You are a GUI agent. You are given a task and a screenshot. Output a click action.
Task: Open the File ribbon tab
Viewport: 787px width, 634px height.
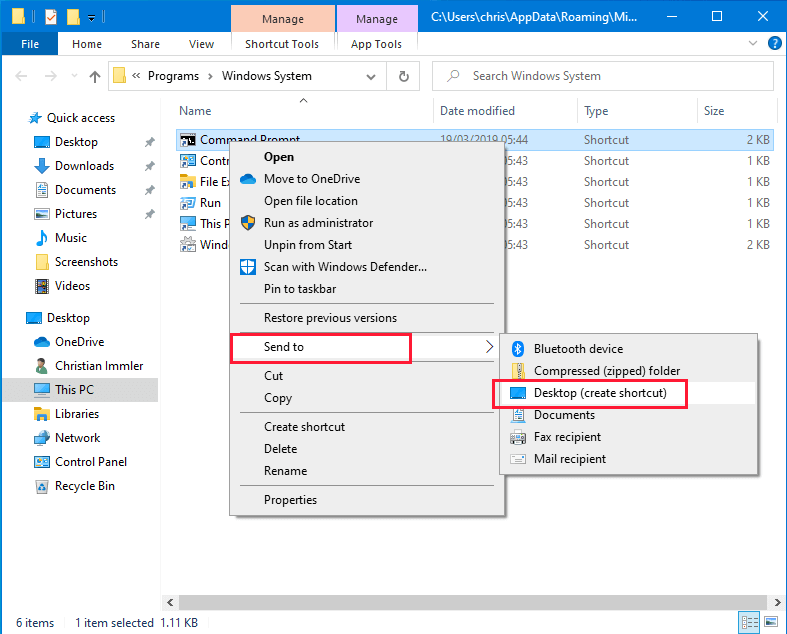[30, 44]
